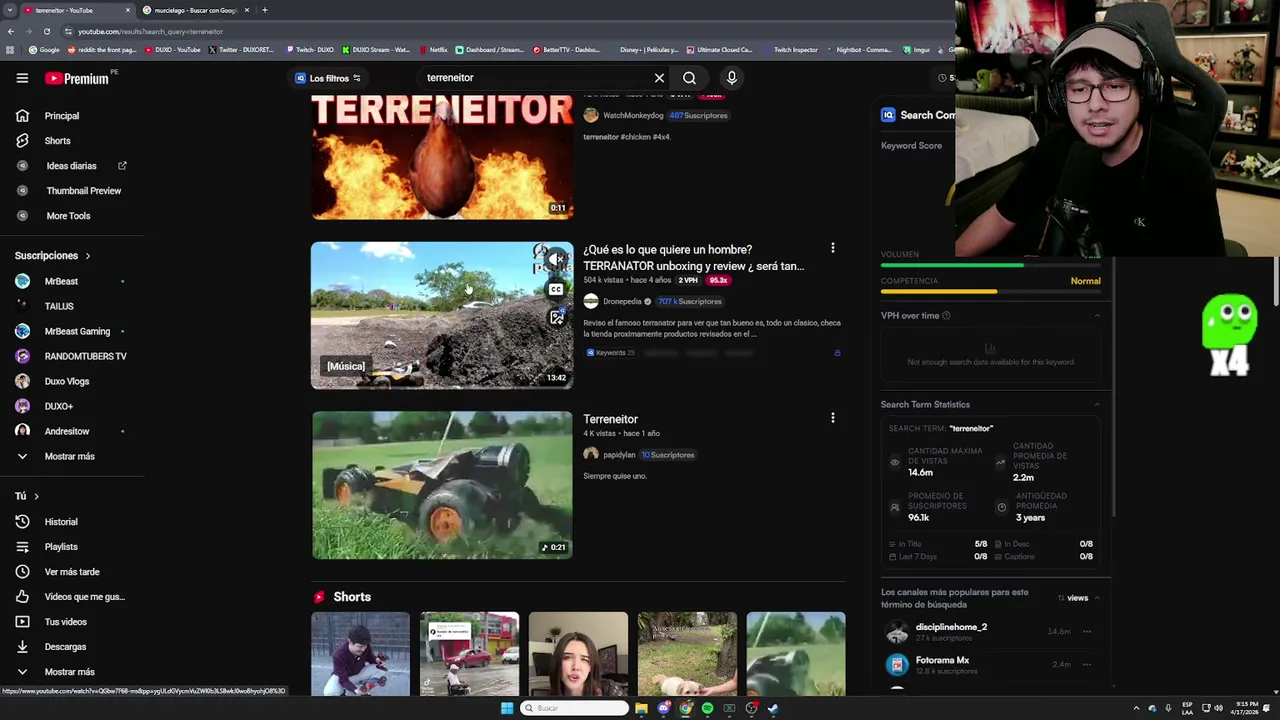Image resolution: width=1280 pixels, height=720 pixels.
Task: Open the TAILUS subscription channel
Action: tap(58, 306)
